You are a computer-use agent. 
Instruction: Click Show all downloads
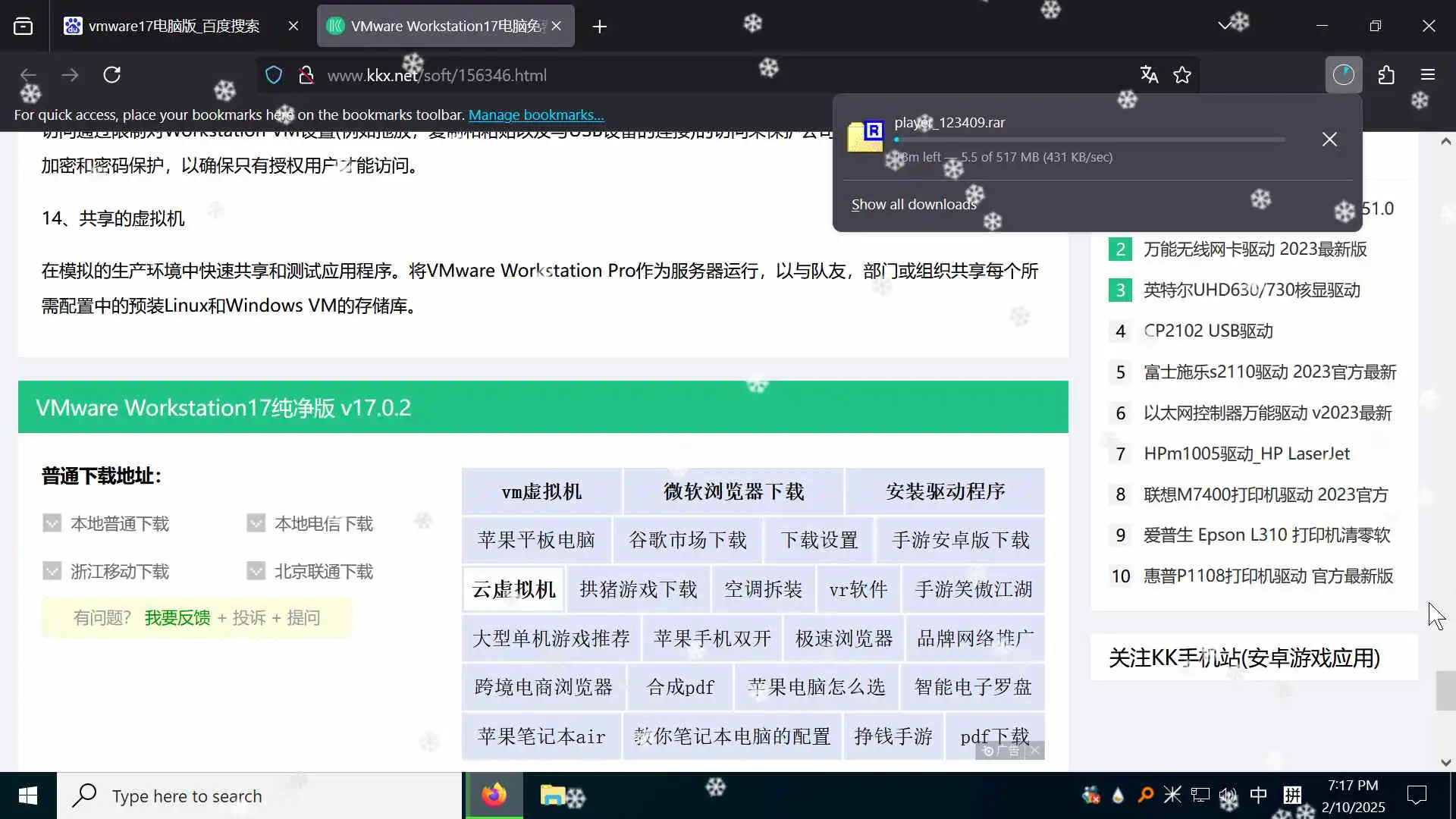click(x=914, y=205)
